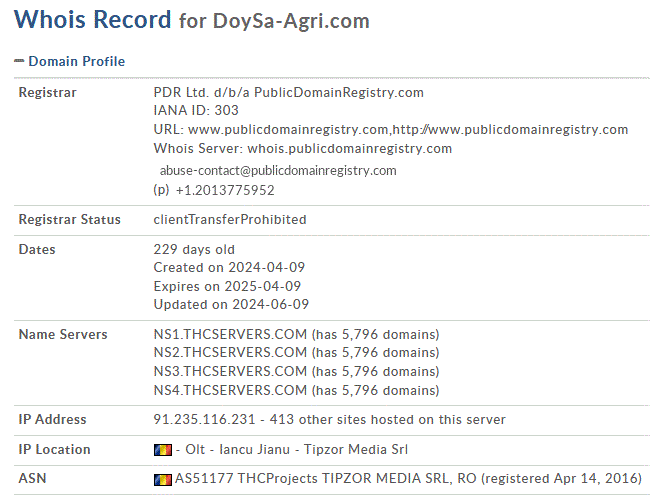Click Whois Server: whois.publicdomainregistry.com line
Screen dimensions: 651x500
pyautogui.click(x=303, y=148)
